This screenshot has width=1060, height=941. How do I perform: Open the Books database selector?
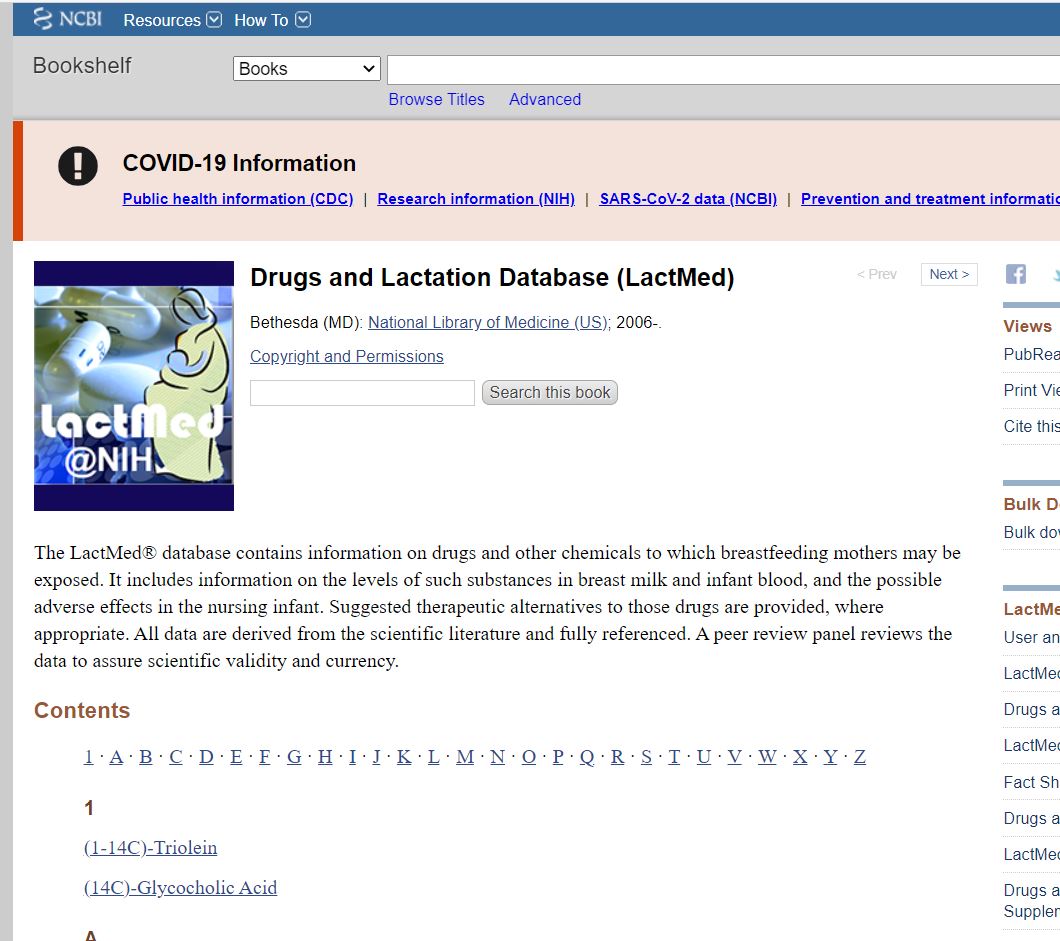307,69
